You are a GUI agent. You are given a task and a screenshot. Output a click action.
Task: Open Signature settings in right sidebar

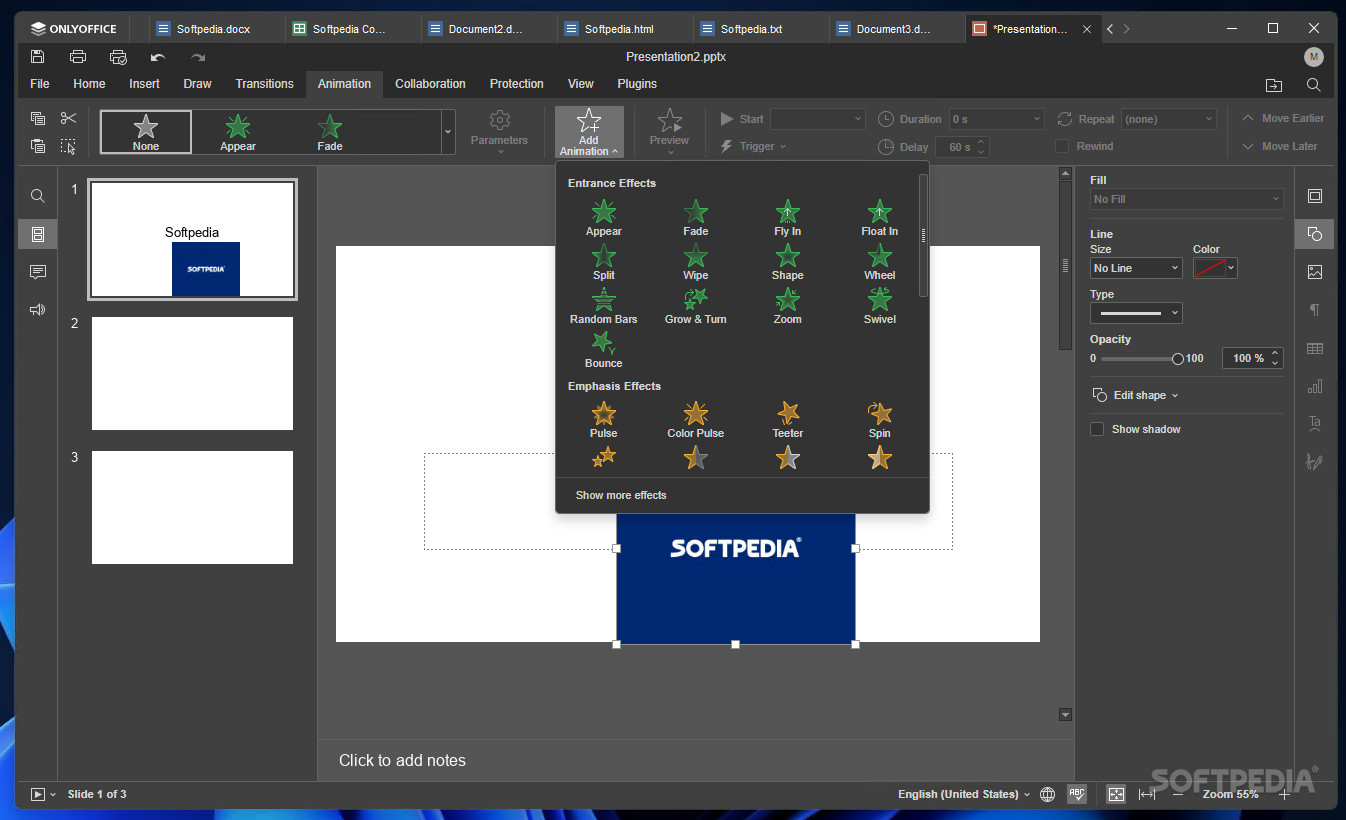tap(1315, 462)
